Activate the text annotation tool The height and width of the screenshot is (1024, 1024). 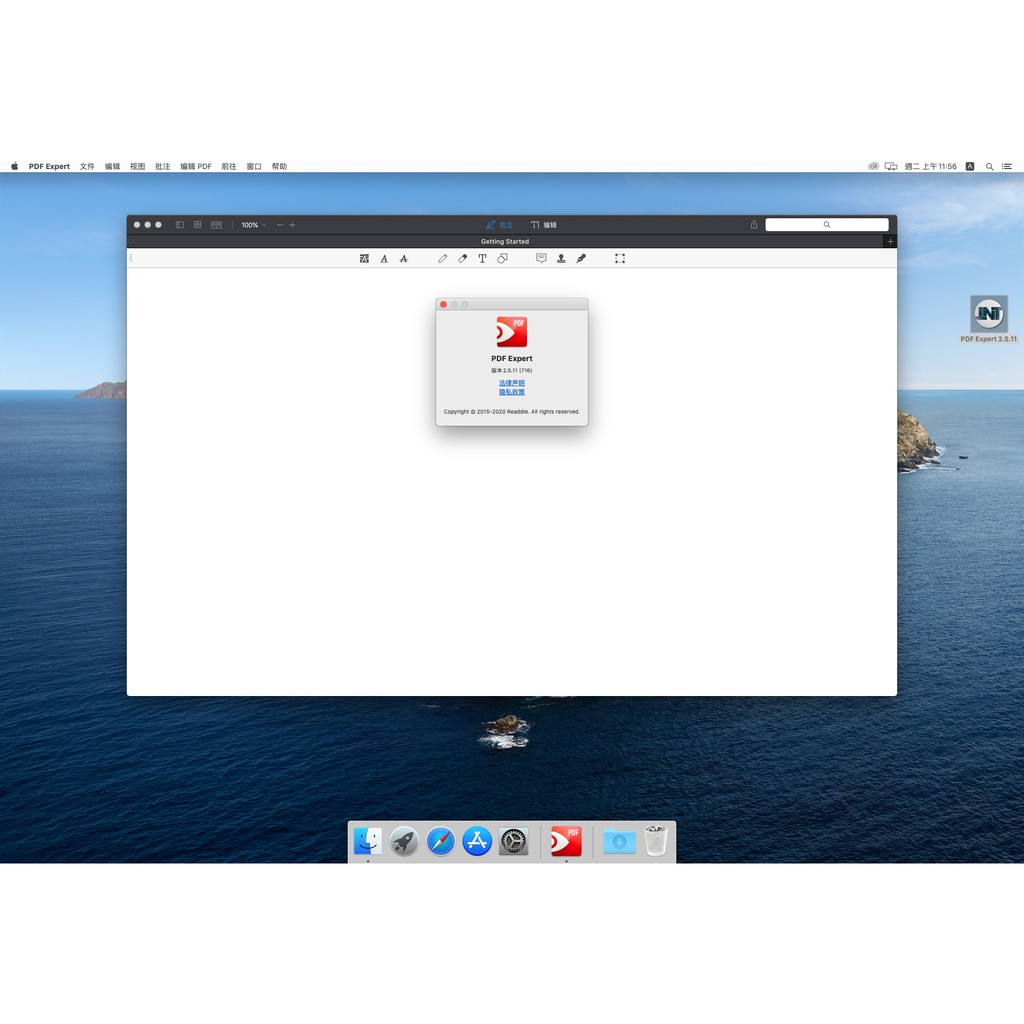click(x=482, y=258)
